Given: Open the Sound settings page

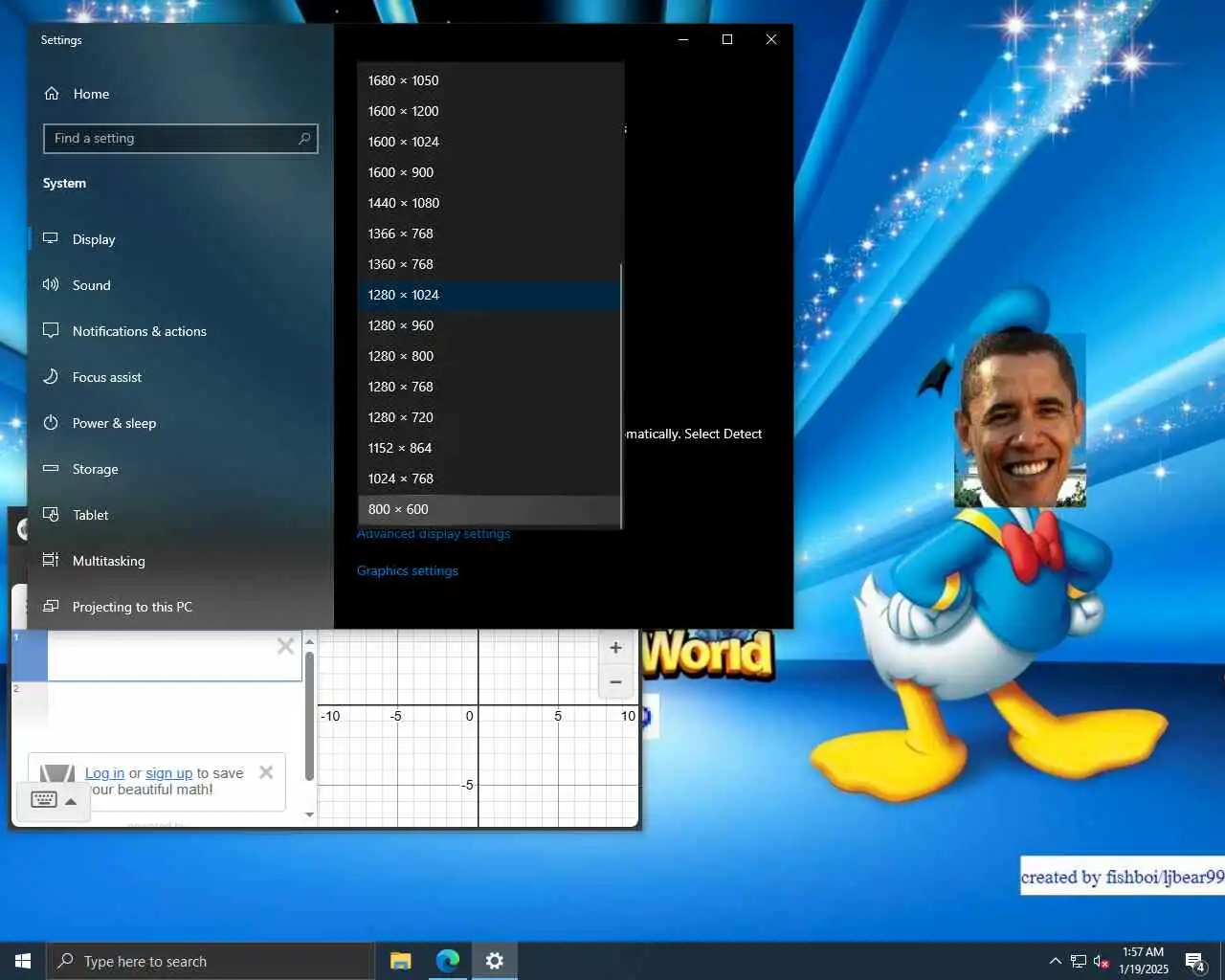Looking at the screenshot, I should point(180,285).
